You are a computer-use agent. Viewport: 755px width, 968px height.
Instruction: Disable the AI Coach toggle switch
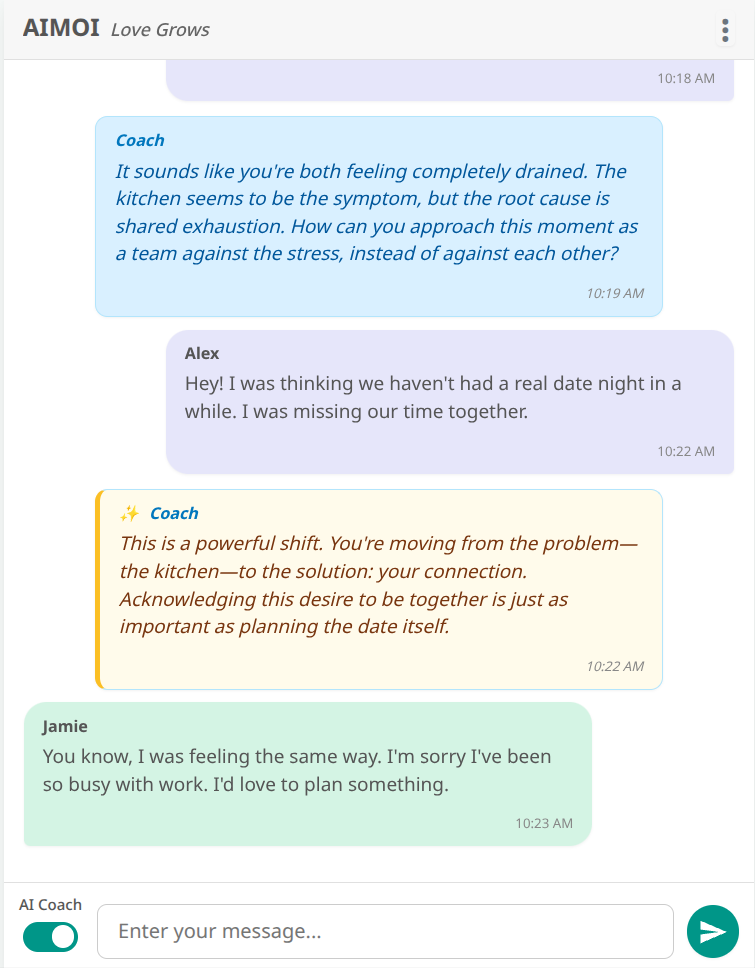pos(49,938)
